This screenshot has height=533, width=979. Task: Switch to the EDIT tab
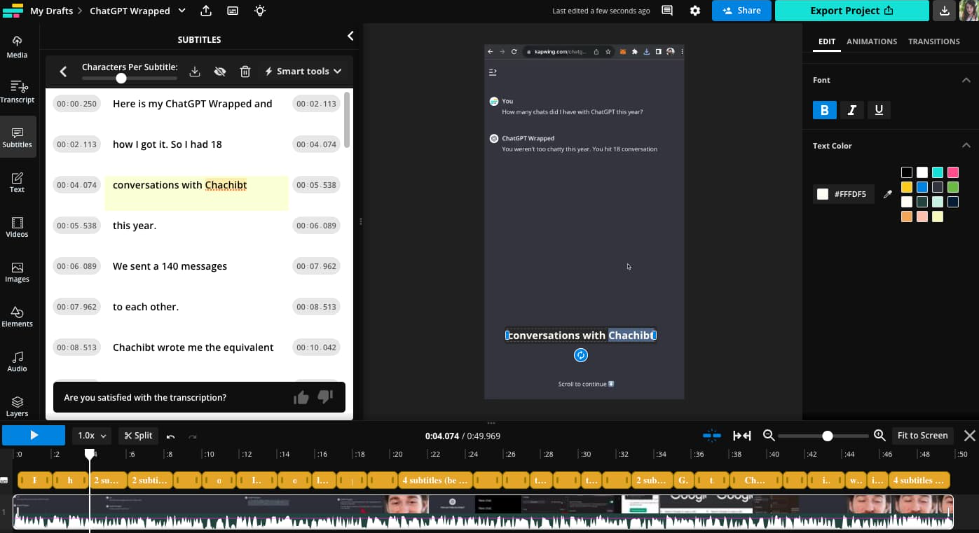pyautogui.click(x=827, y=41)
